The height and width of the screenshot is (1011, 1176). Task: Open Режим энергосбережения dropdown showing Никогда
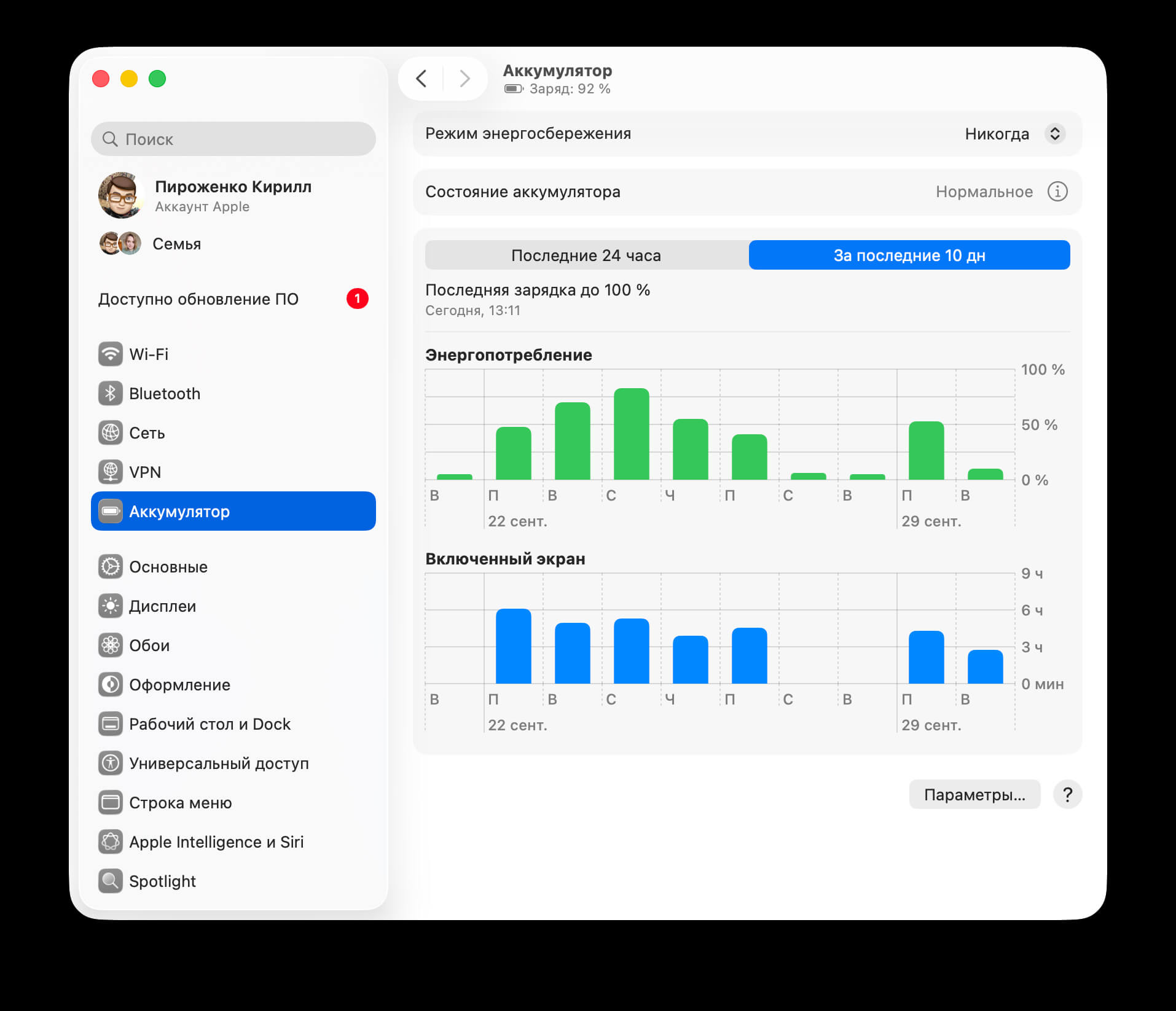pyautogui.click(x=1015, y=134)
